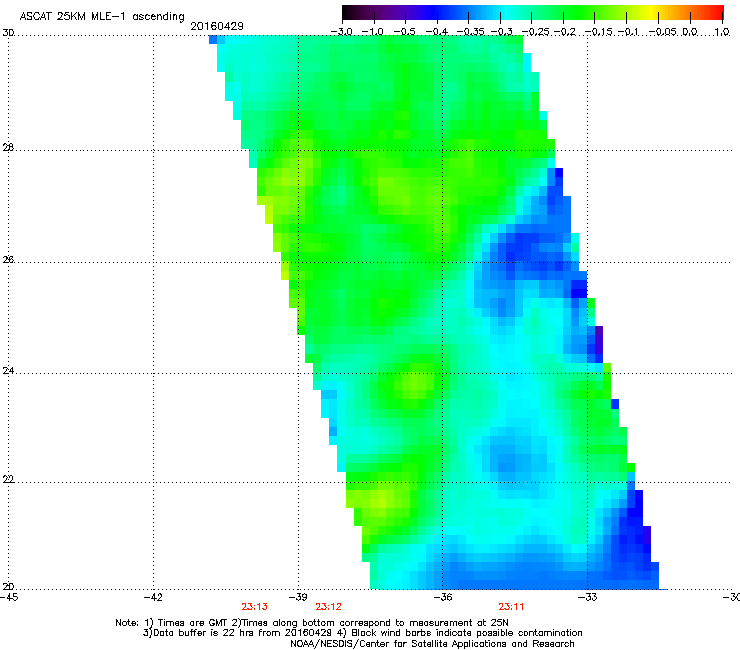
Task: Click the red time stamp 23:11
Action: click(511, 607)
